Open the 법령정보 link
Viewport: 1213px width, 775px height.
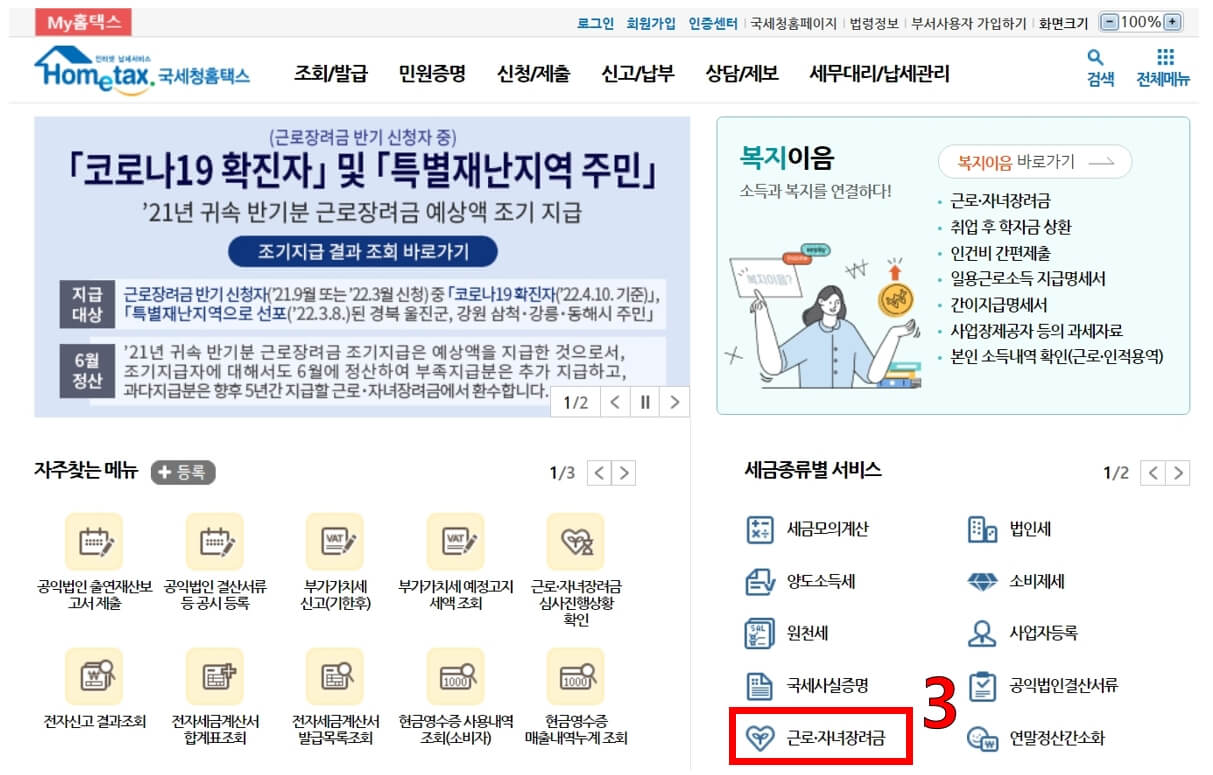pyautogui.click(x=874, y=23)
